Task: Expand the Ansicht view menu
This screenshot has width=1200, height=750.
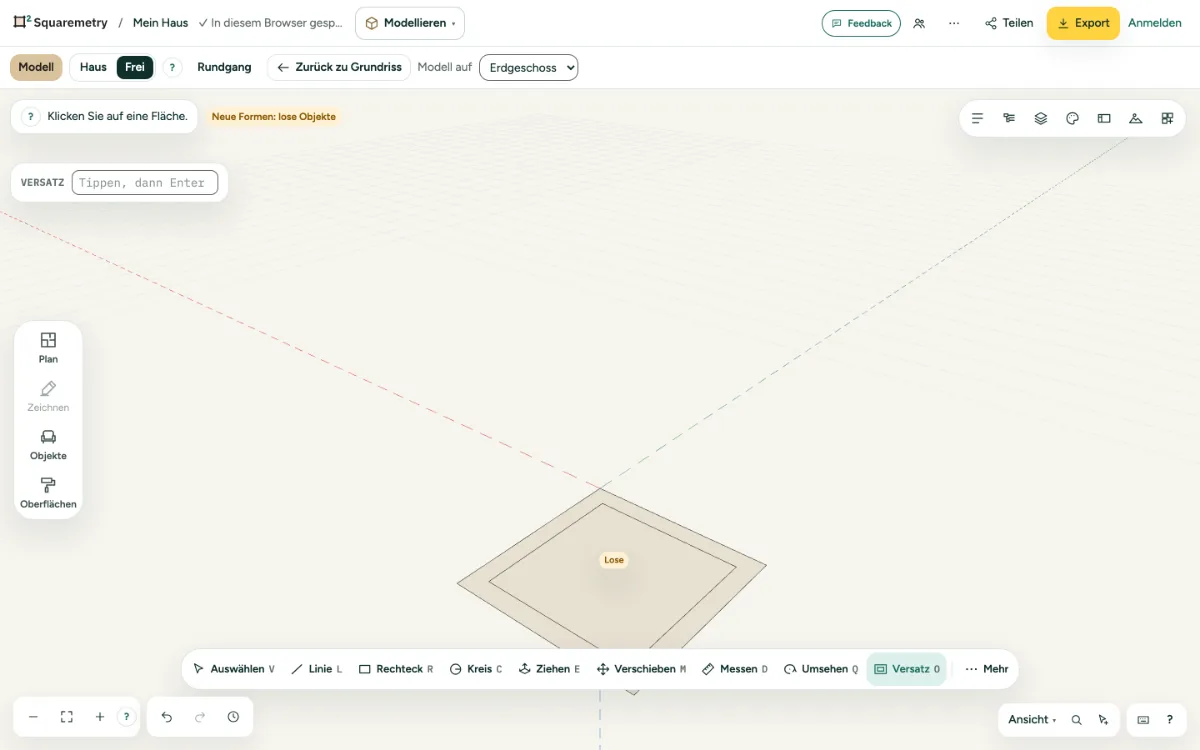Action: [x=1032, y=720]
